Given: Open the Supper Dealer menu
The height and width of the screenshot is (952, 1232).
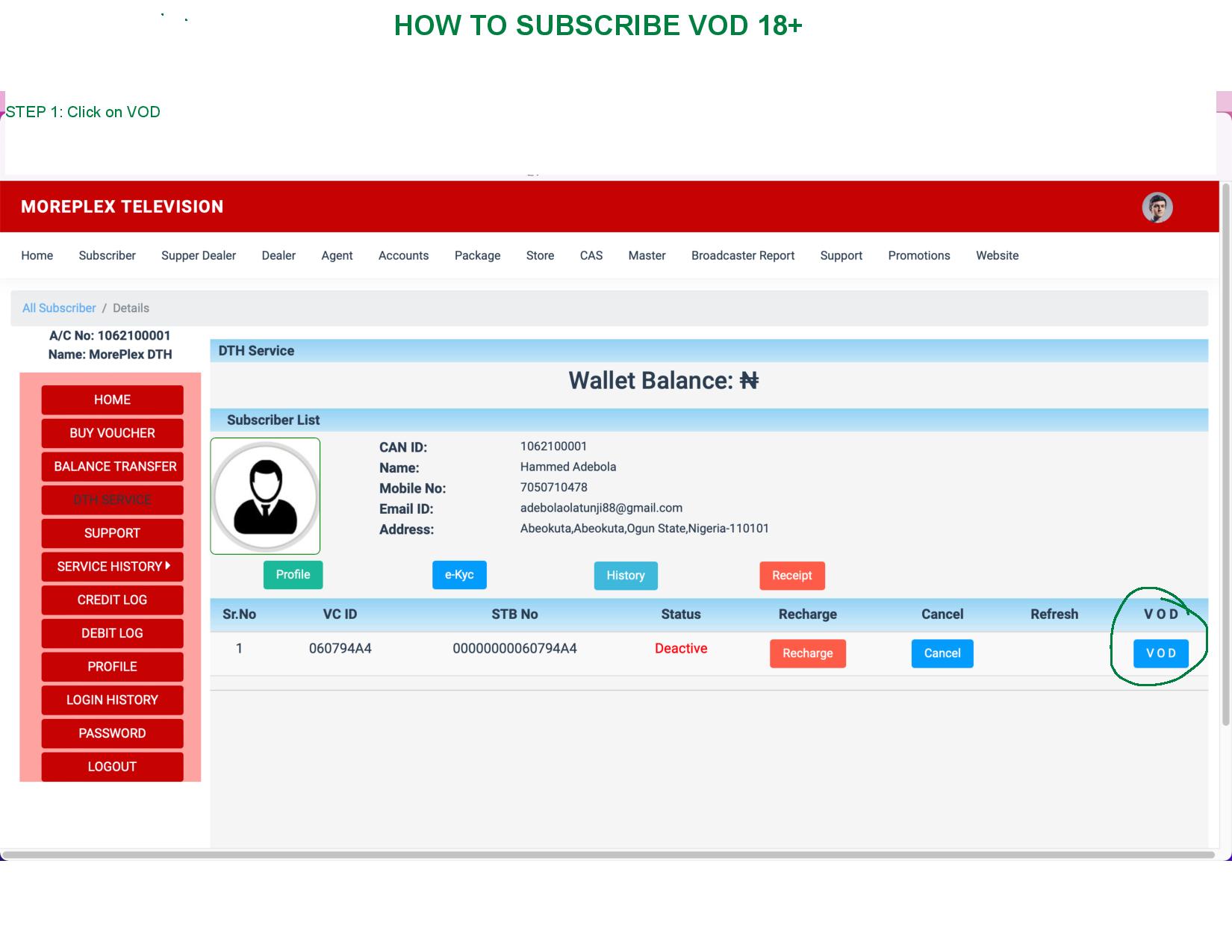Looking at the screenshot, I should pyautogui.click(x=199, y=255).
